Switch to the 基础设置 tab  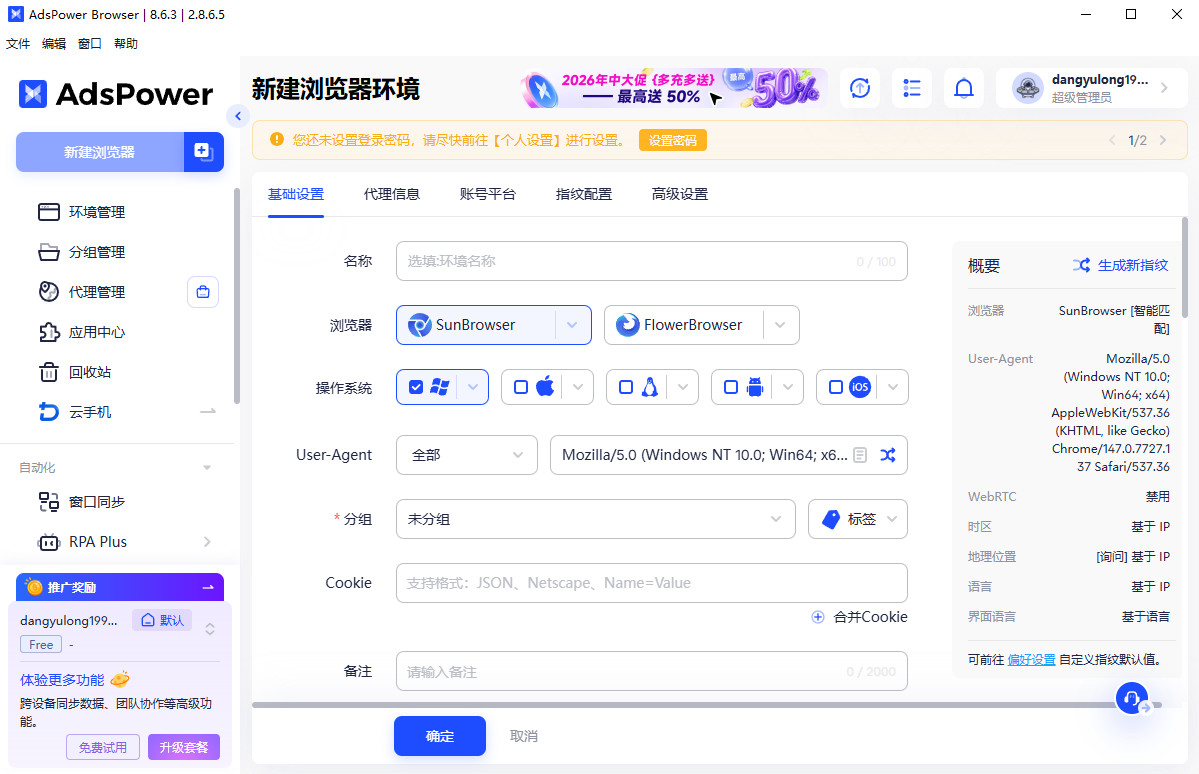pyautogui.click(x=296, y=194)
